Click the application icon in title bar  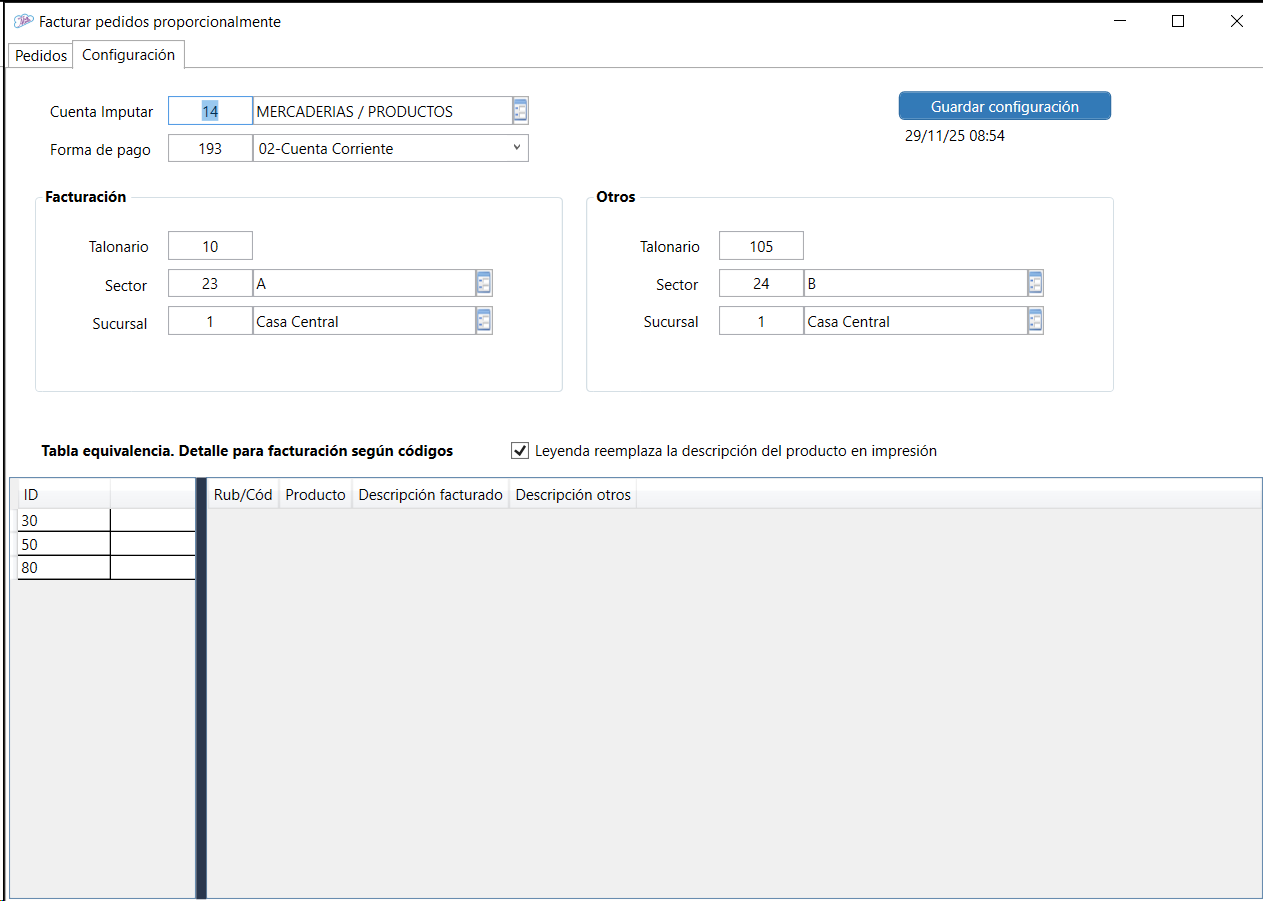23,21
